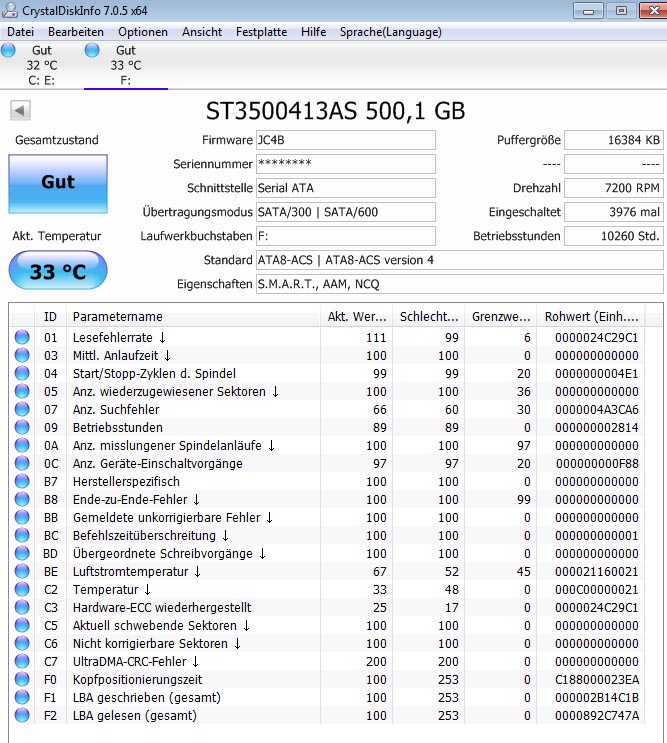Click the Laufwerkbuchstaben field F:

pyautogui.click(x=346, y=236)
